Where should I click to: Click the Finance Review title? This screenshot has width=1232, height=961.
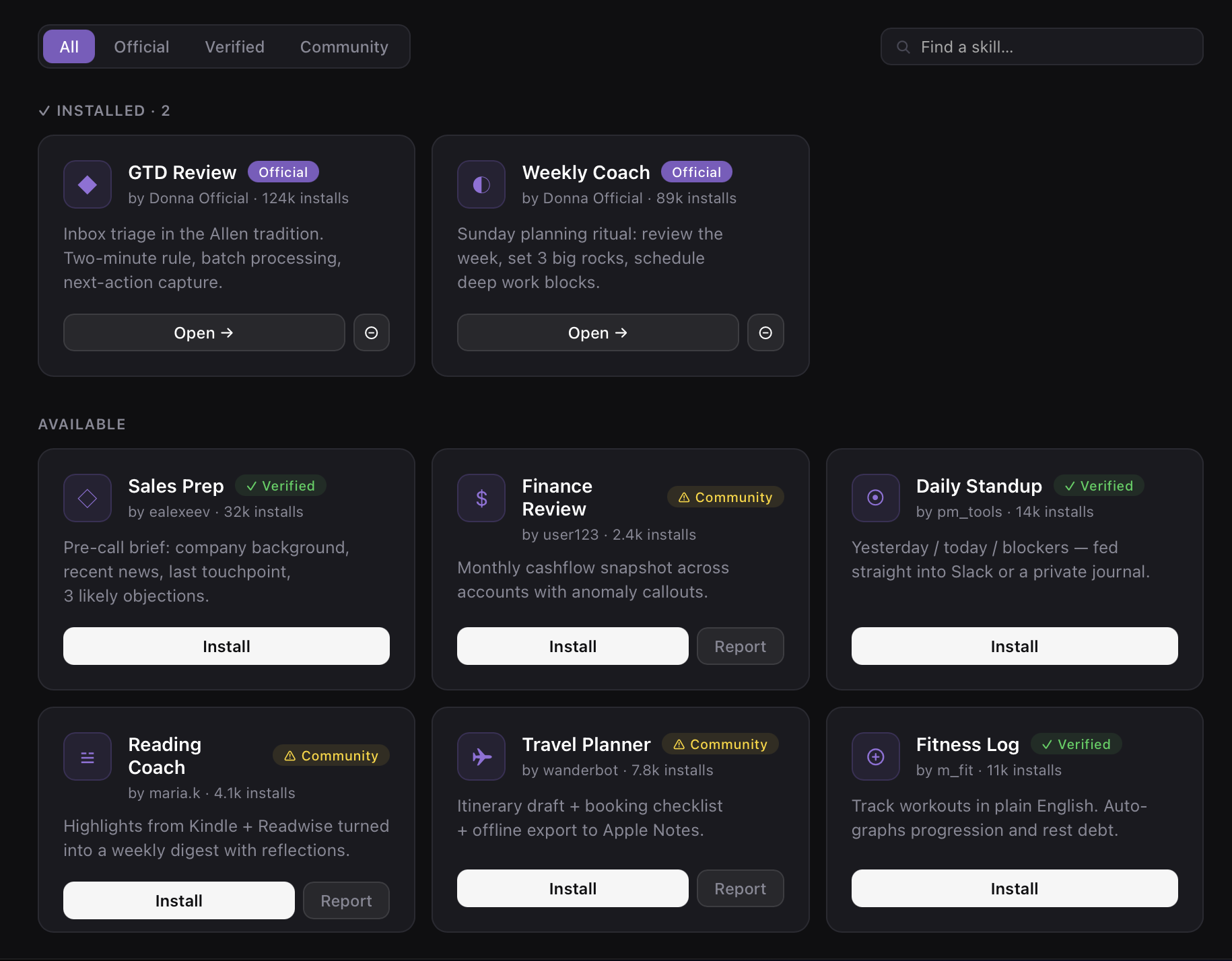557,497
